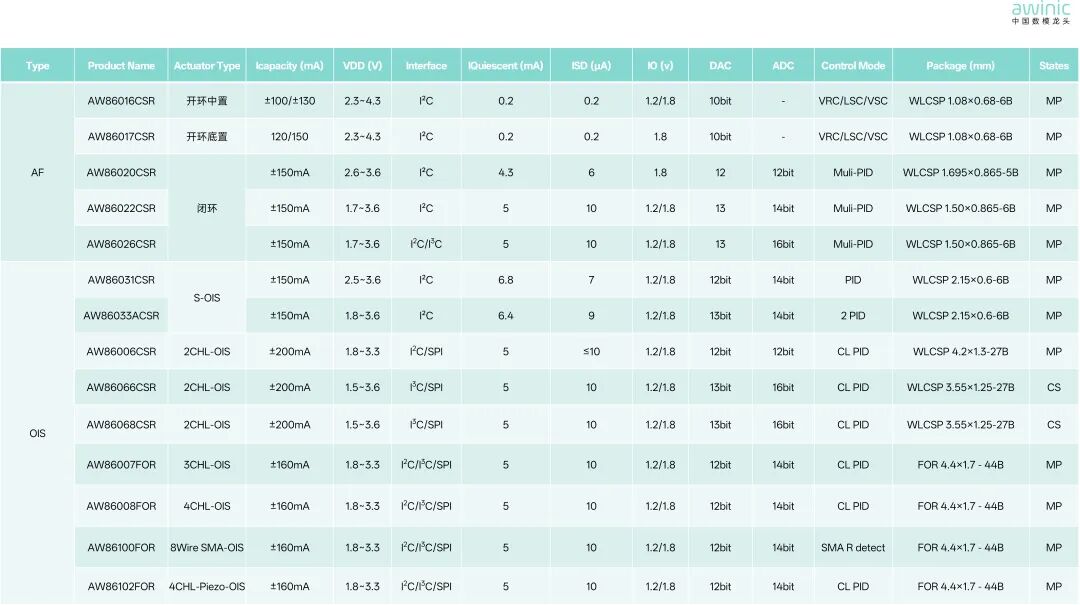Select the S-OIS actuator type cell
This screenshot has width=1080, height=605.
point(207,298)
